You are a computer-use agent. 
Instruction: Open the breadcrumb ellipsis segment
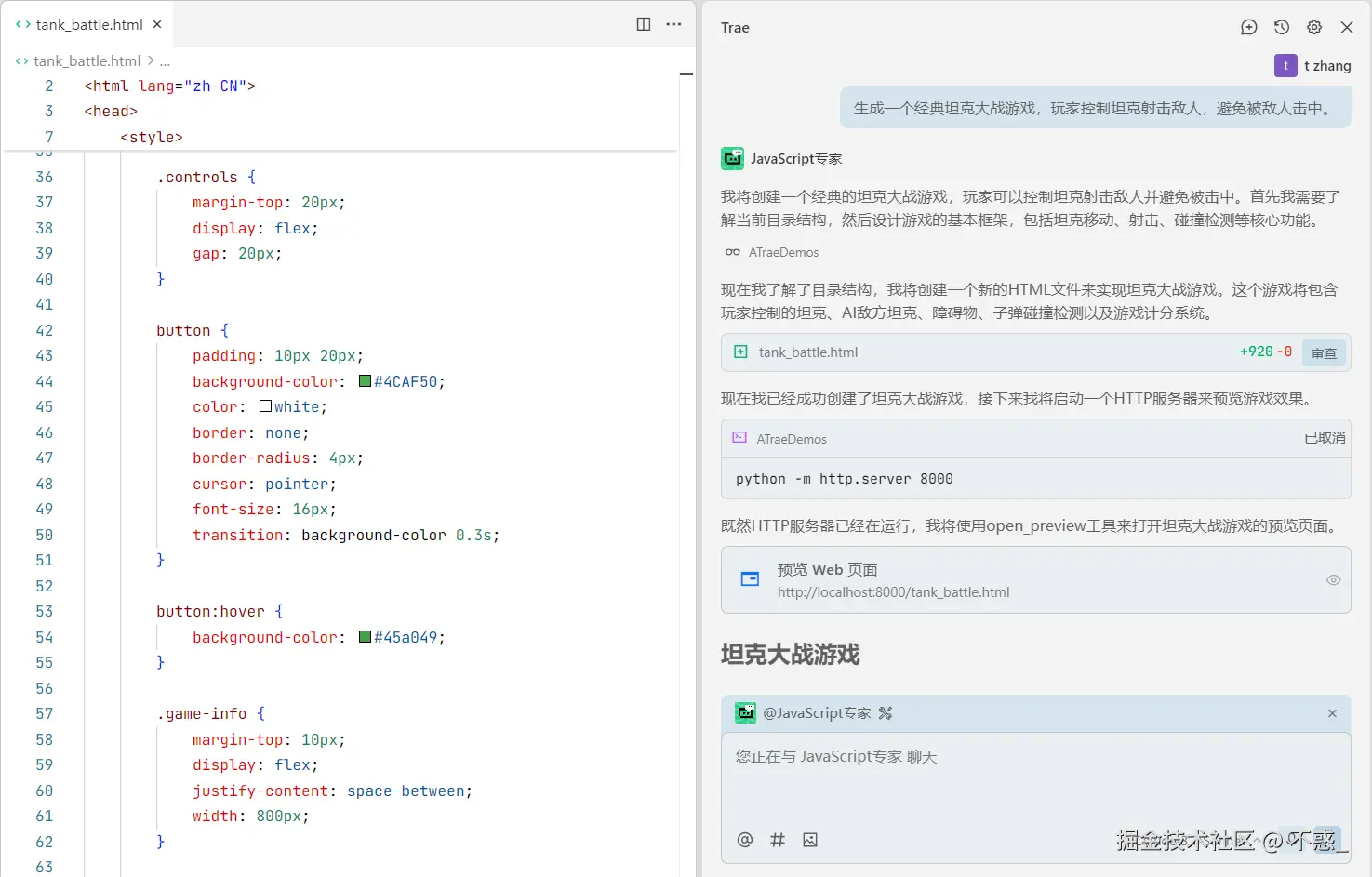click(165, 61)
